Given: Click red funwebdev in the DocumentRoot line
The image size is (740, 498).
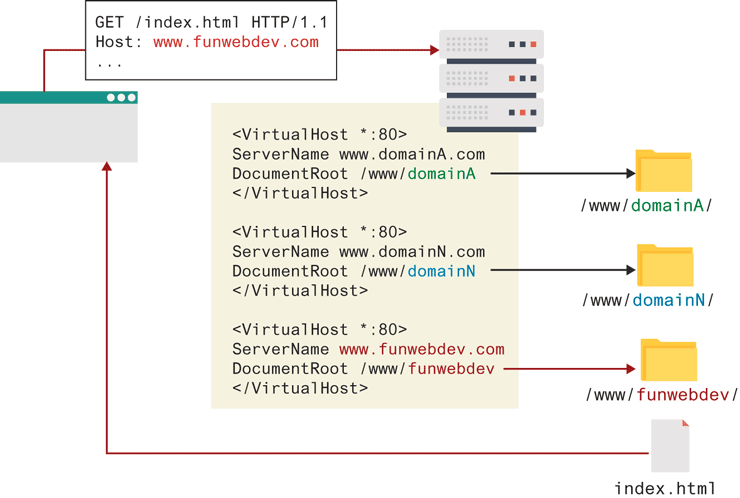Looking at the screenshot, I should tap(451, 368).
